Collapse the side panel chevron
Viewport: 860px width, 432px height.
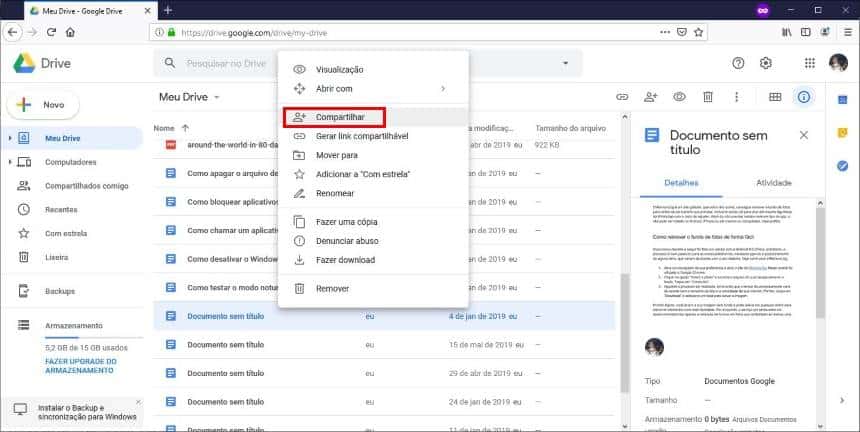(x=842, y=400)
